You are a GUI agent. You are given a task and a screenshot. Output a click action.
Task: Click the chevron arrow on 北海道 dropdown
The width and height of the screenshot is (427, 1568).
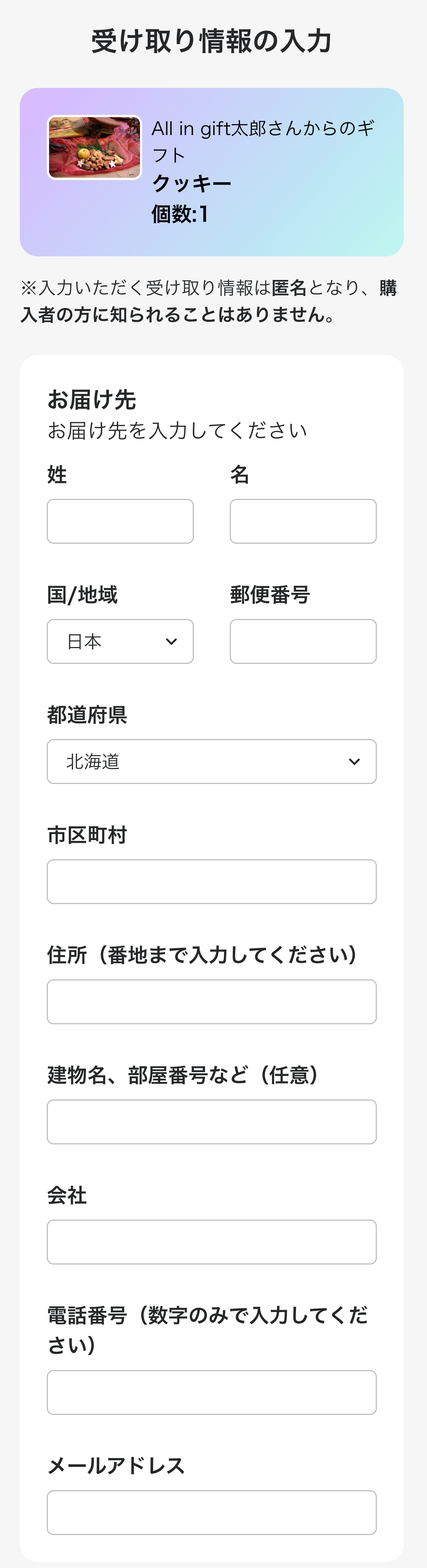pyautogui.click(x=354, y=762)
